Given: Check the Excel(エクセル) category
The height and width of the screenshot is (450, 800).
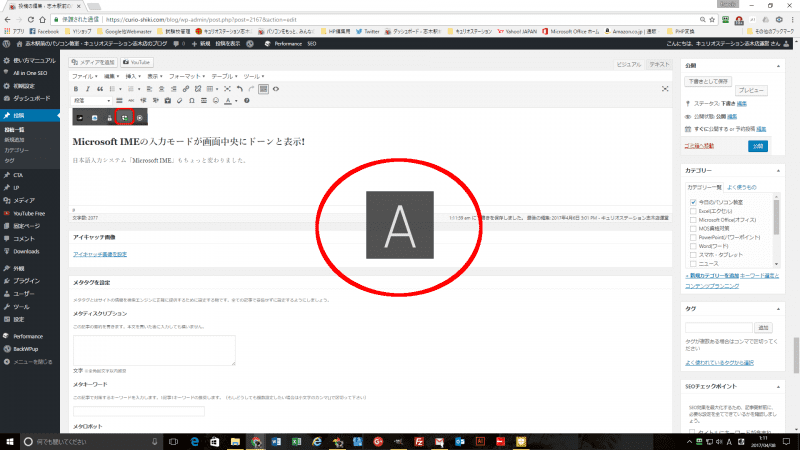Looking at the screenshot, I should pyautogui.click(x=693, y=211).
